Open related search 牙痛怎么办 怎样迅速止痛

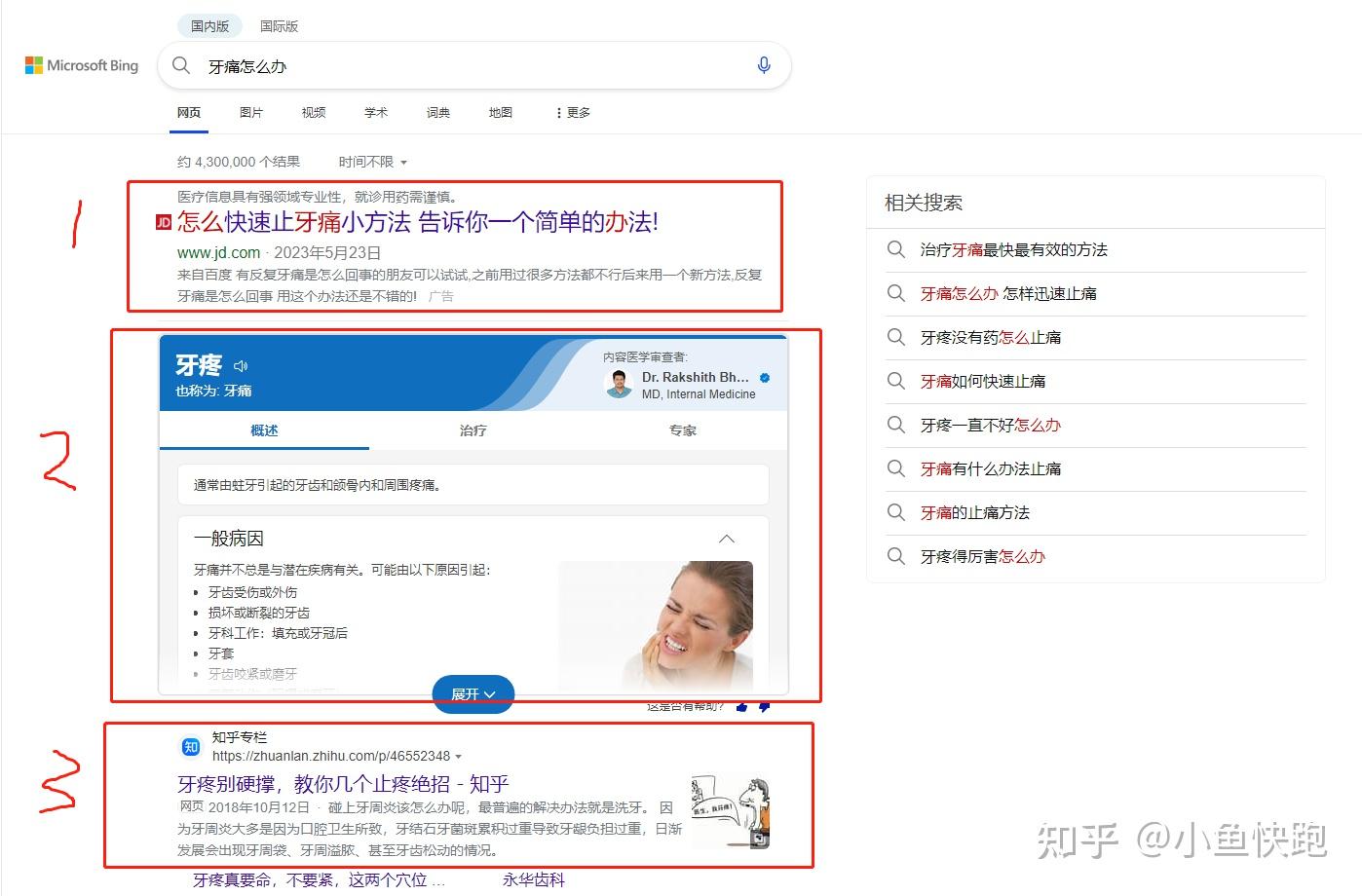click(1008, 293)
